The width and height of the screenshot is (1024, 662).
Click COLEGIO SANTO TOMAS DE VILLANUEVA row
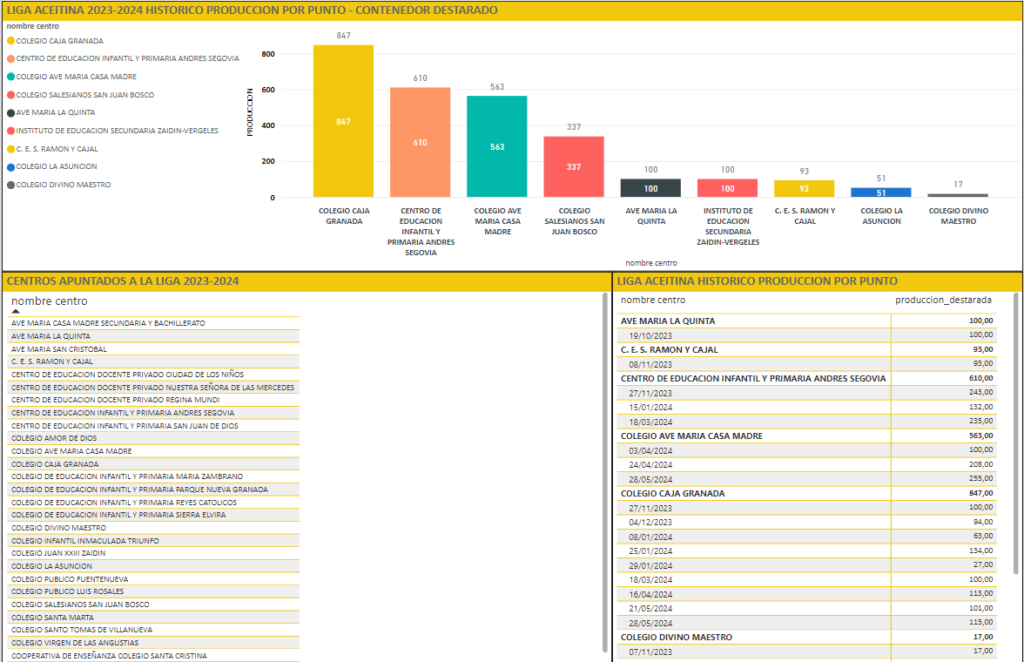pos(154,630)
